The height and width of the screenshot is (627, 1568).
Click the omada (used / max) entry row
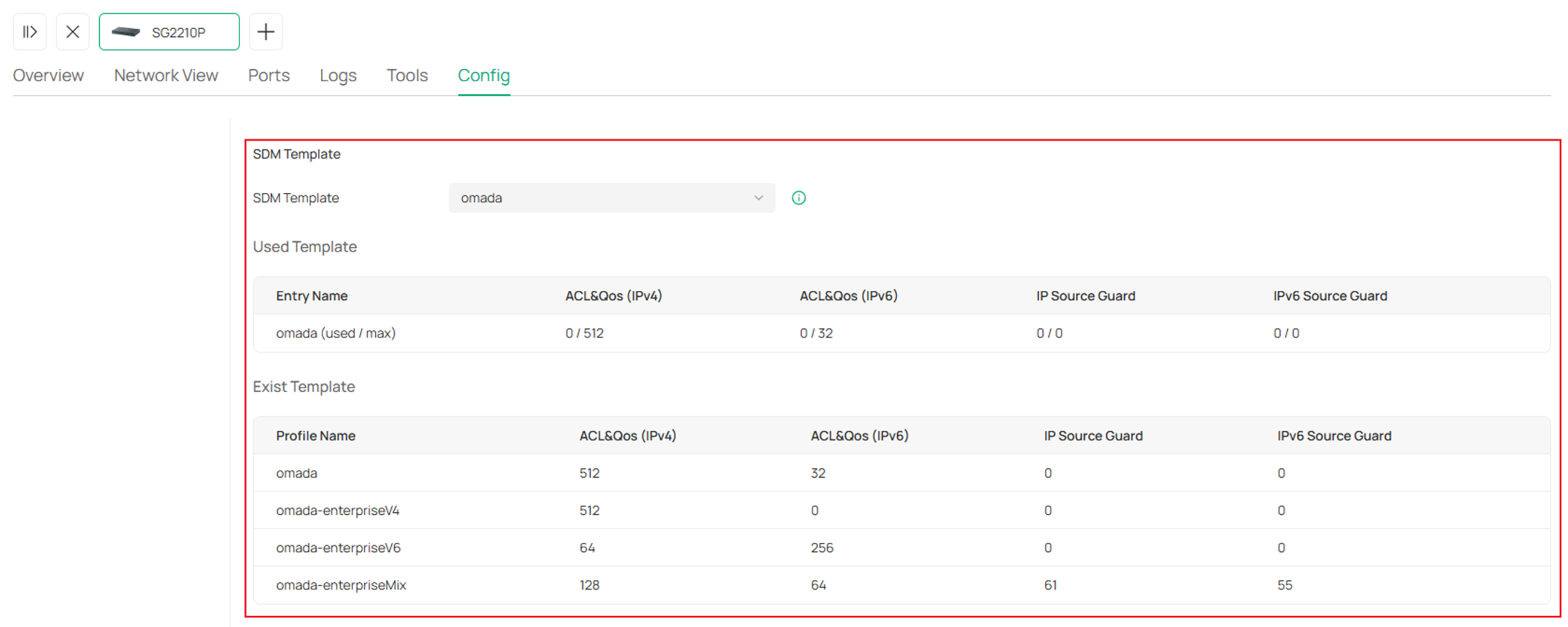pos(335,333)
